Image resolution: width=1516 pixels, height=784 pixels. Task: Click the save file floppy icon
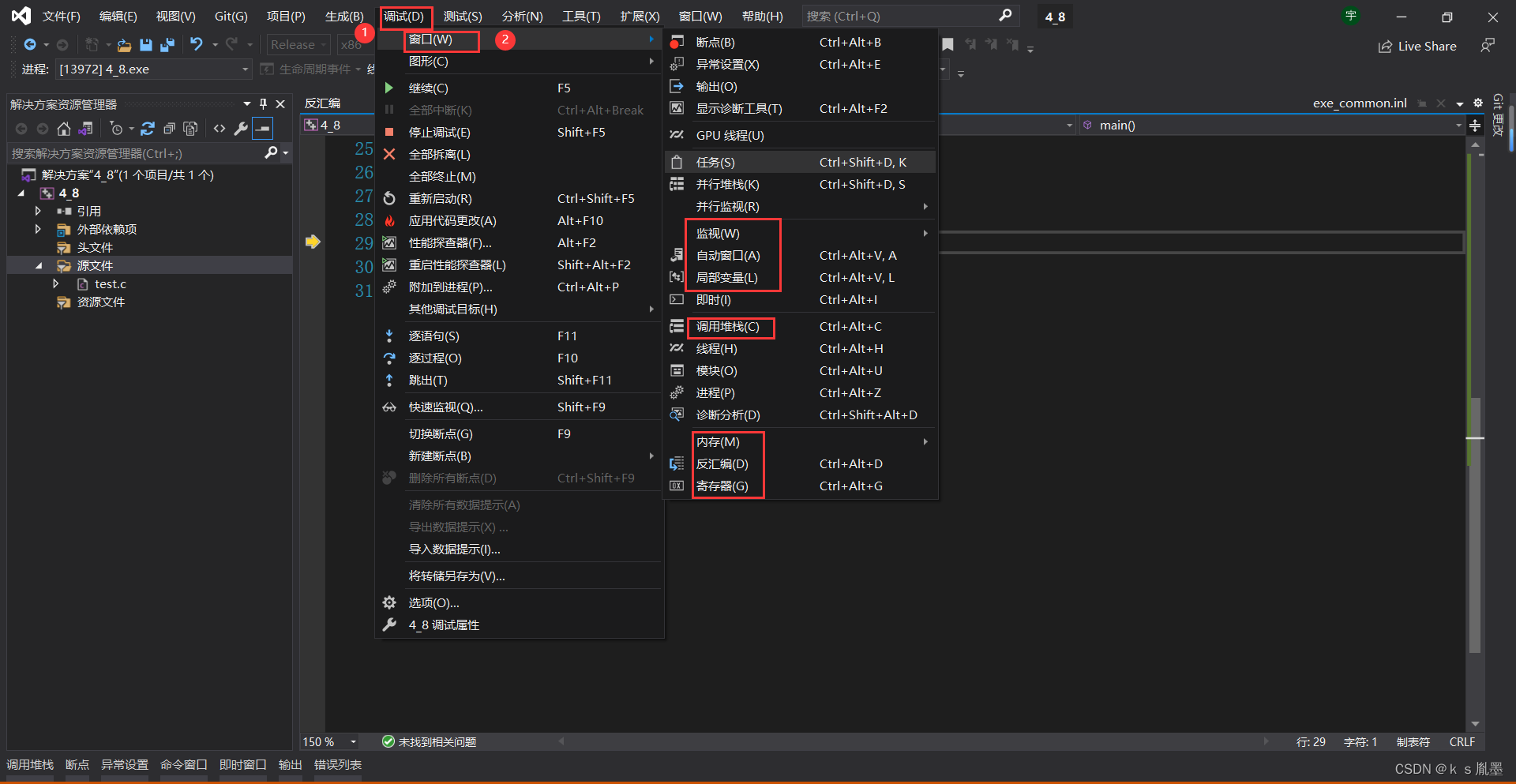(x=146, y=45)
